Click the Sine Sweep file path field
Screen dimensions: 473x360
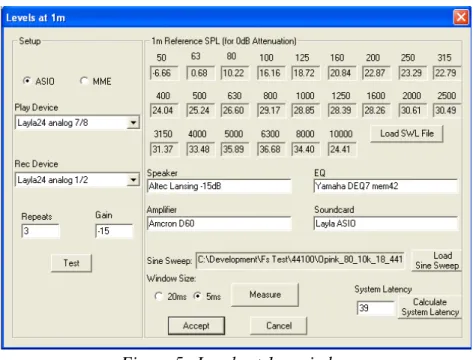300,260
